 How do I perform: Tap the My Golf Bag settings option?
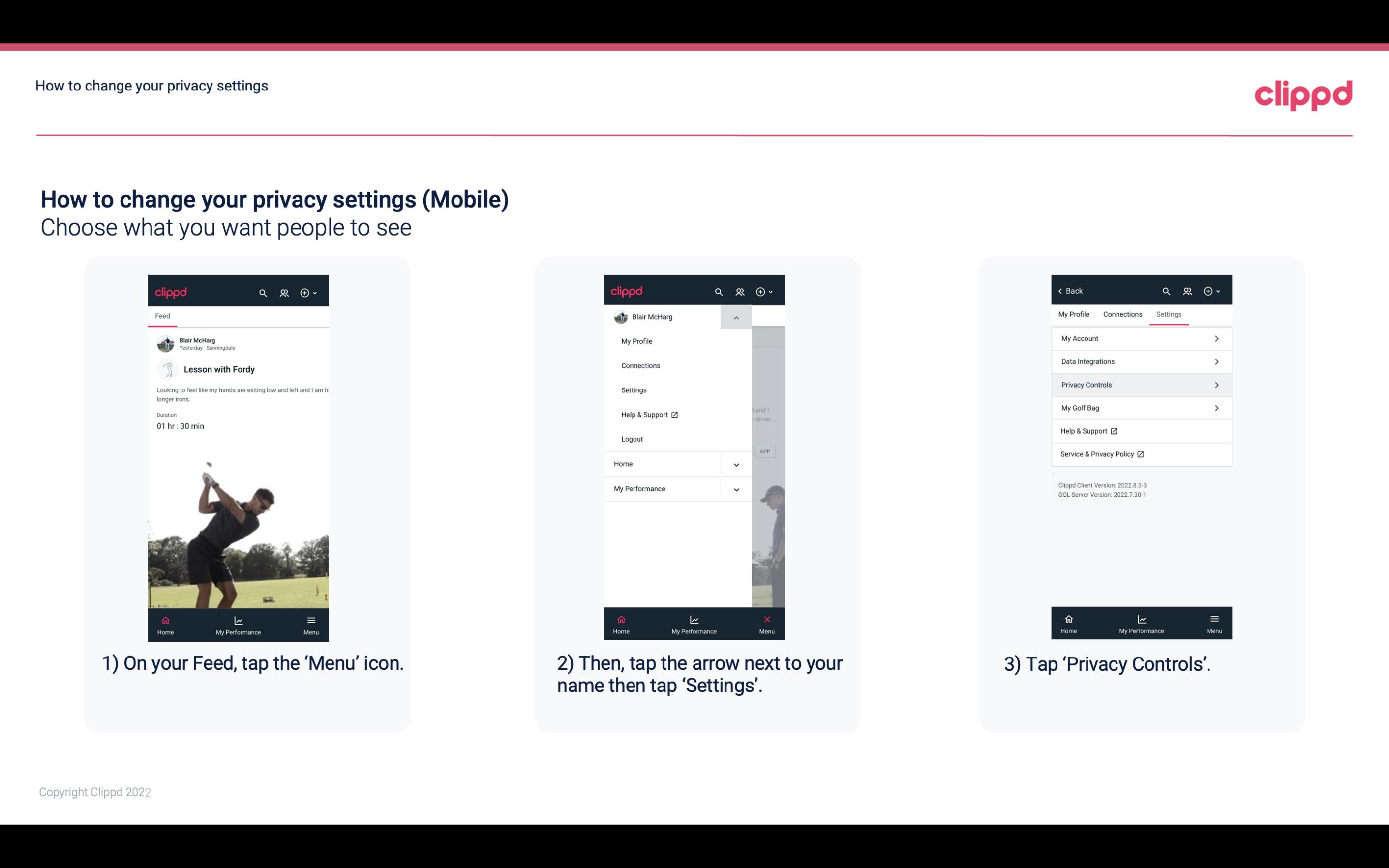[x=1140, y=407]
